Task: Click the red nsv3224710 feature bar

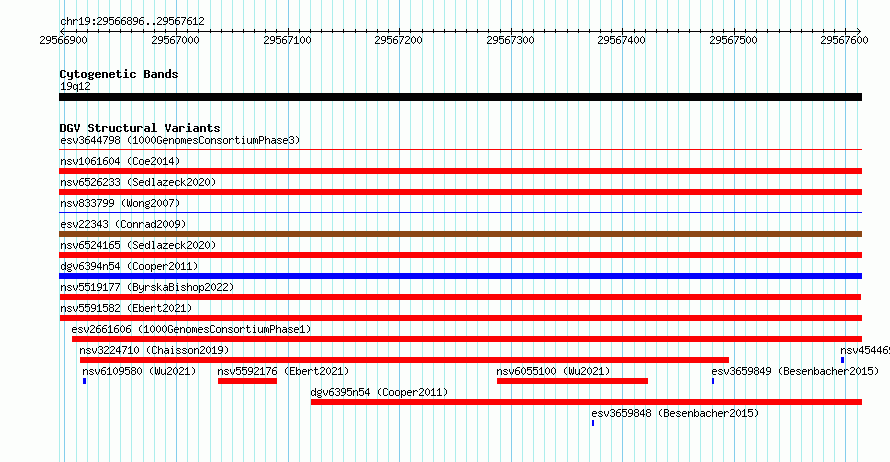Action: [404, 360]
